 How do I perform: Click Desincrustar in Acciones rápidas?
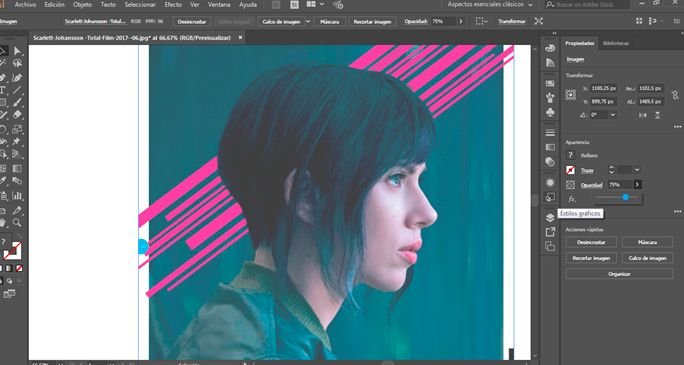click(x=591, y=242)
